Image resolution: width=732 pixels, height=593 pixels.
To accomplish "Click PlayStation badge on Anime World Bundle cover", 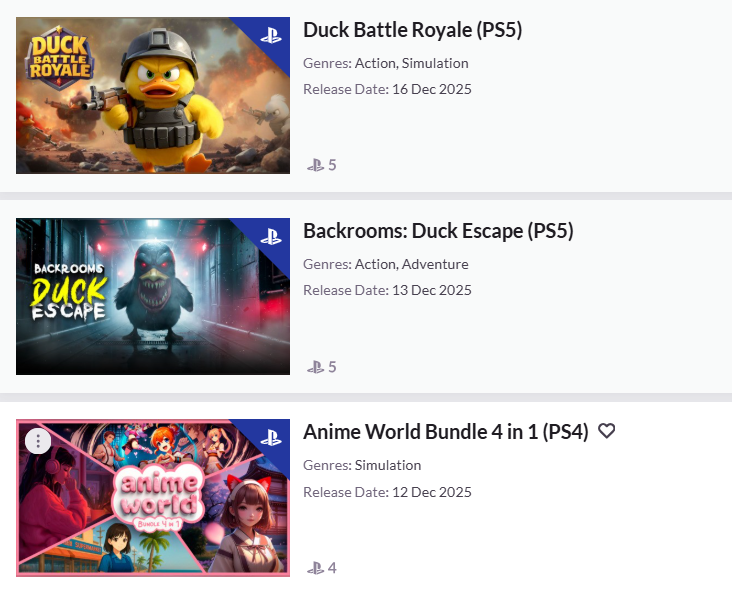I will 271,438.
